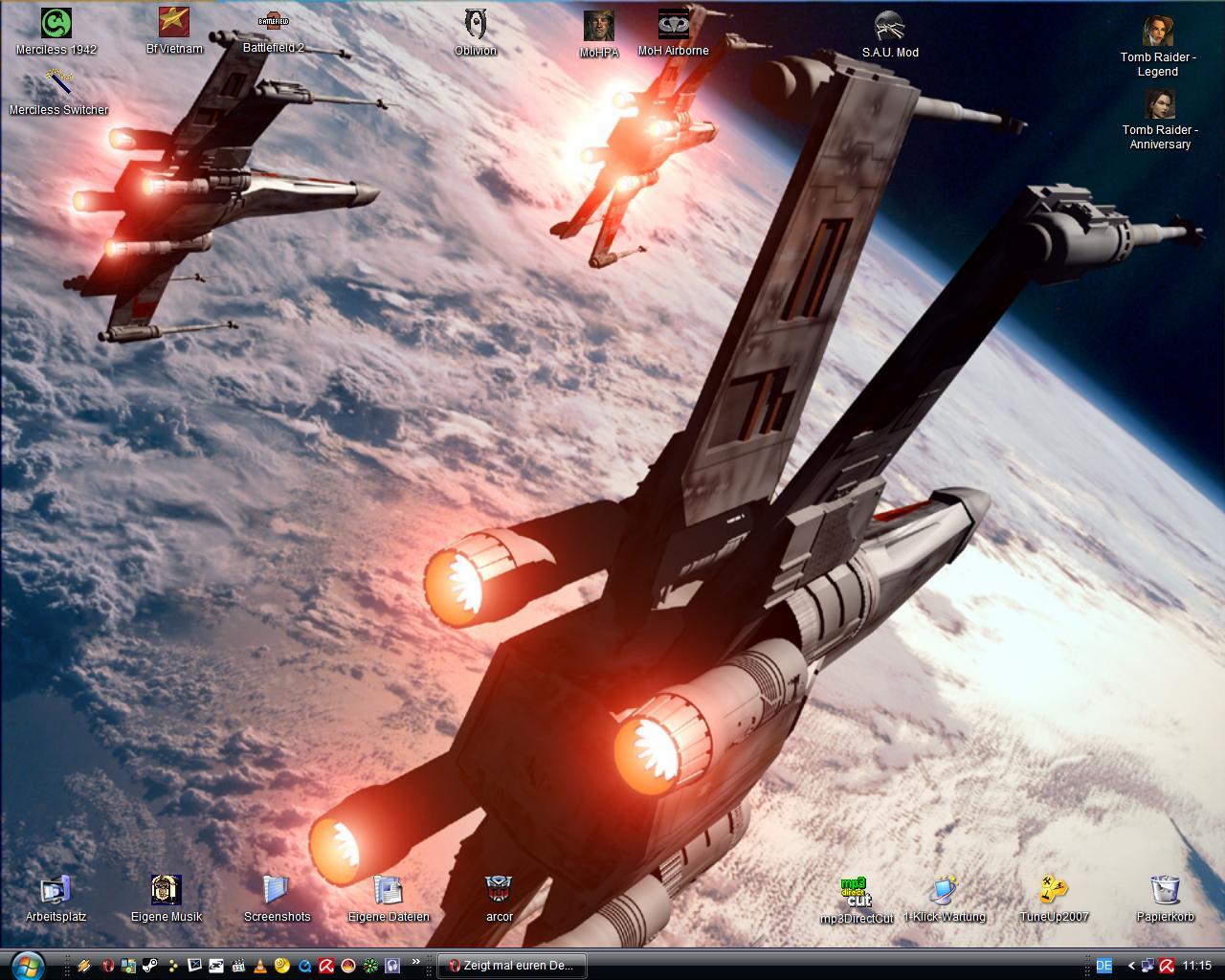Open the Merciless 1942 desktop shortcut

point(56,31)
